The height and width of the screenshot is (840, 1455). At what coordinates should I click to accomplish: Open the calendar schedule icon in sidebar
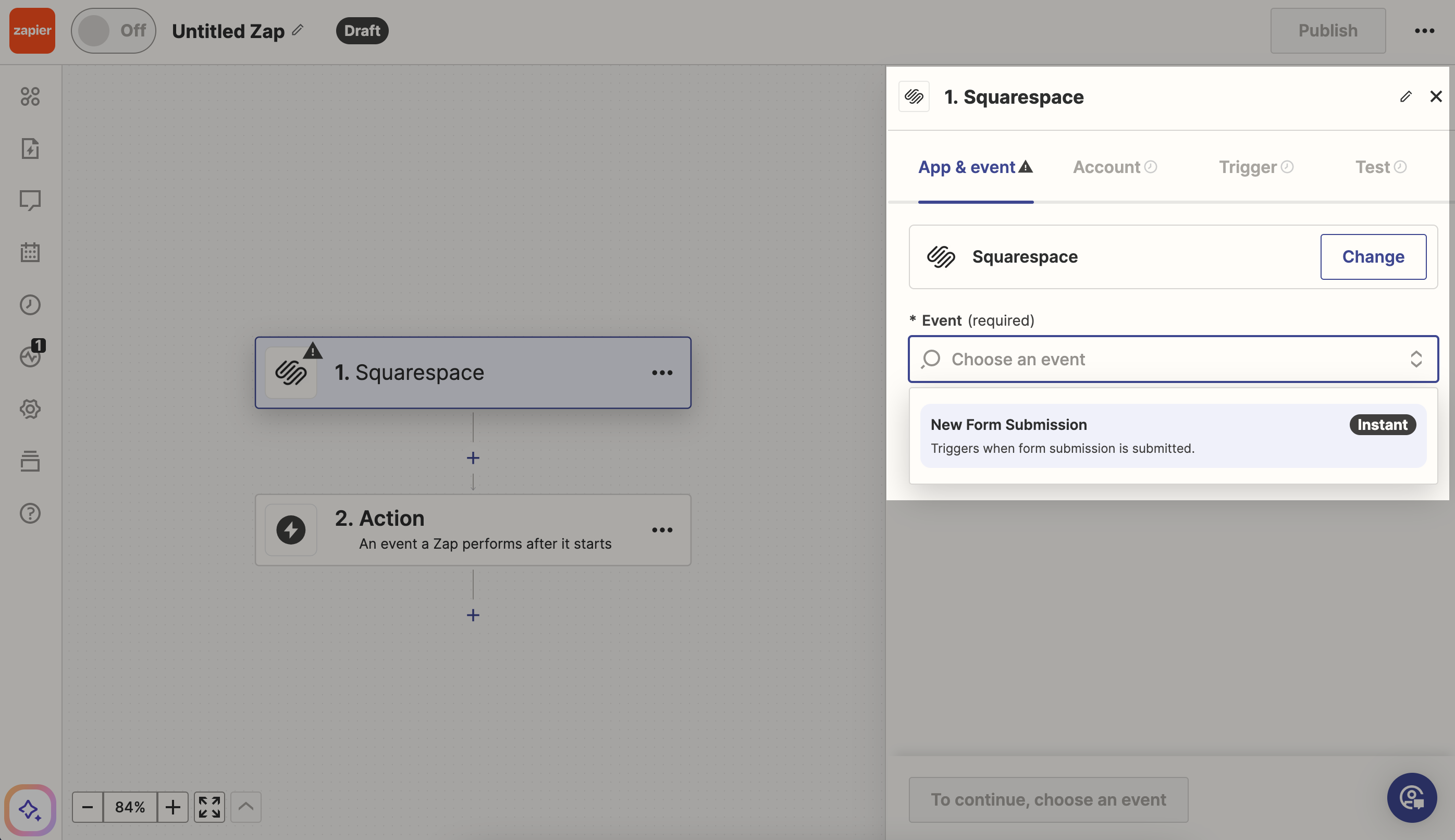click(30, 252)
